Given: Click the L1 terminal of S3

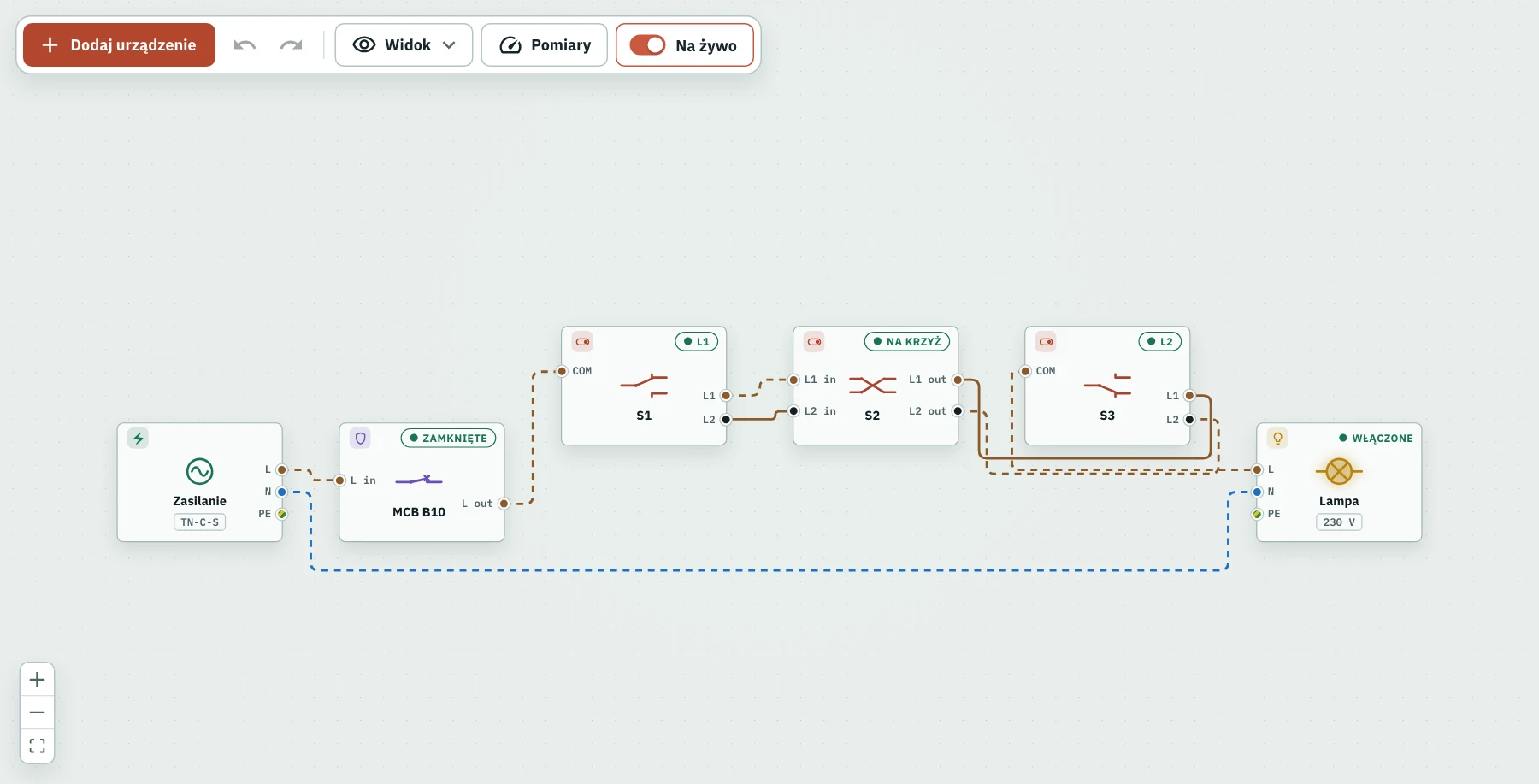Looking at the screenshot, I should pos(1189,396).
